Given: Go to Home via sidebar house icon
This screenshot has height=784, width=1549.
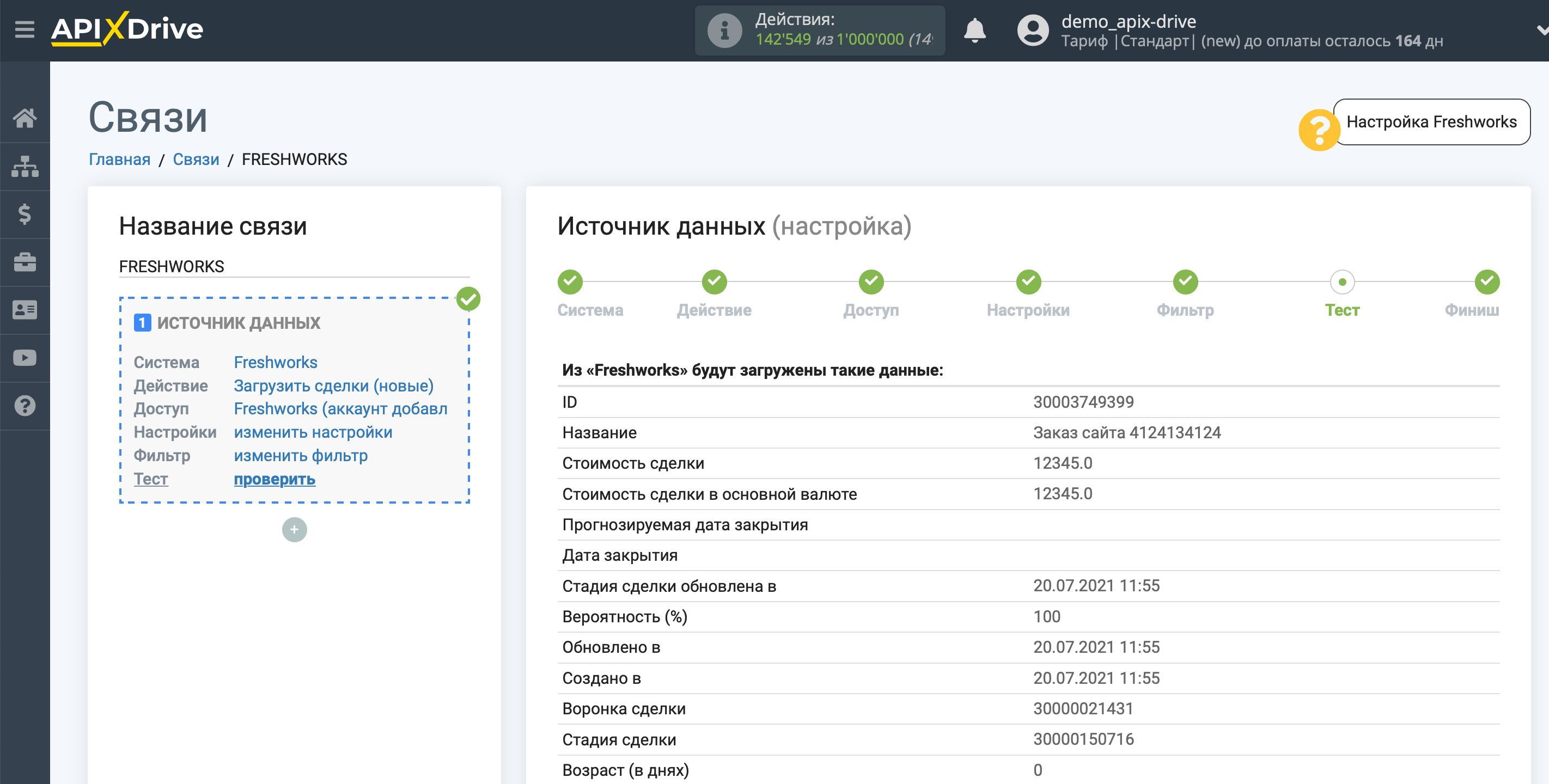Looking at the screenshot, I should [x=25, y=118].
